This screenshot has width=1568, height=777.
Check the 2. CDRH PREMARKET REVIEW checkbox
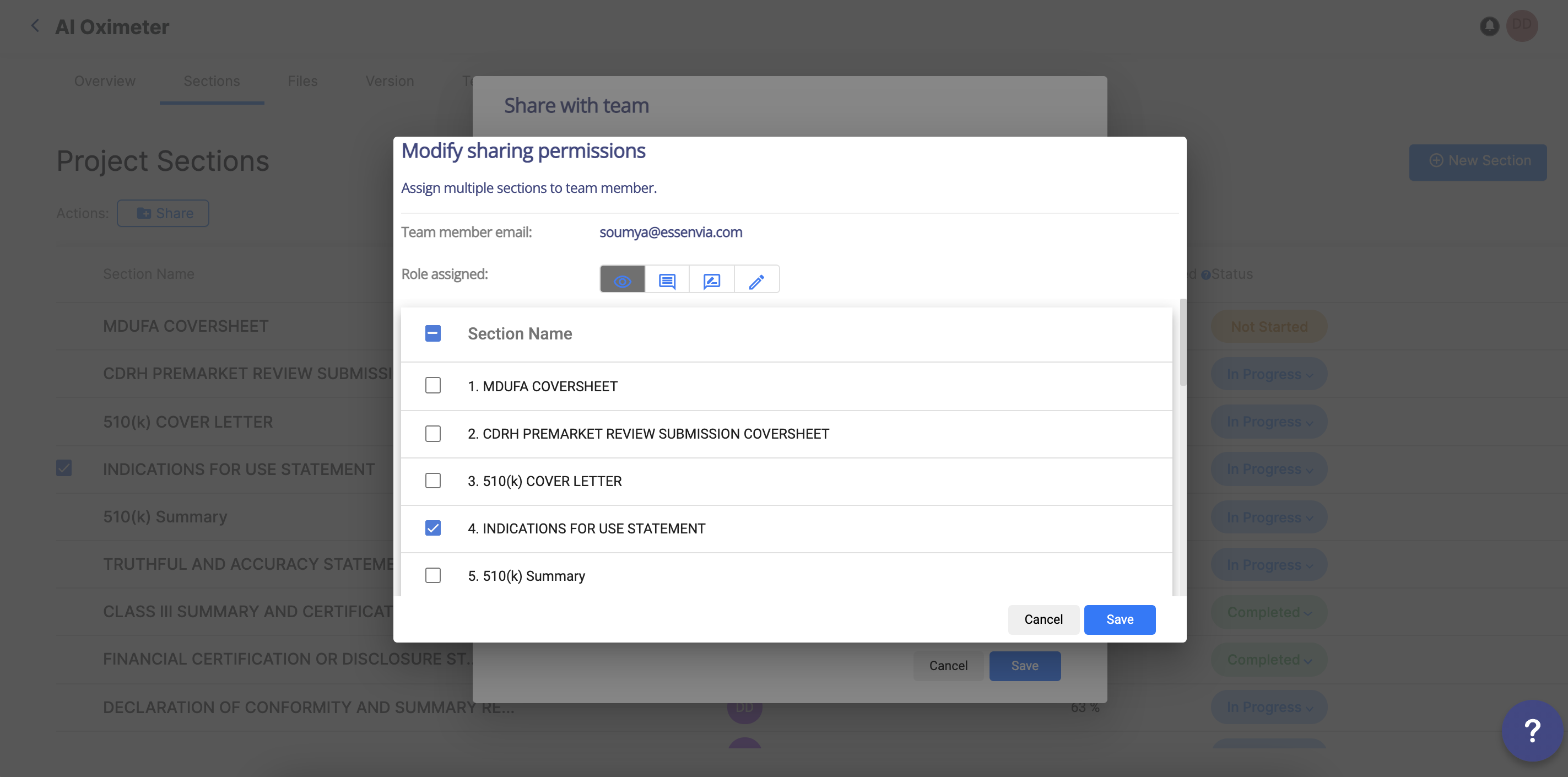pos(433,433)
